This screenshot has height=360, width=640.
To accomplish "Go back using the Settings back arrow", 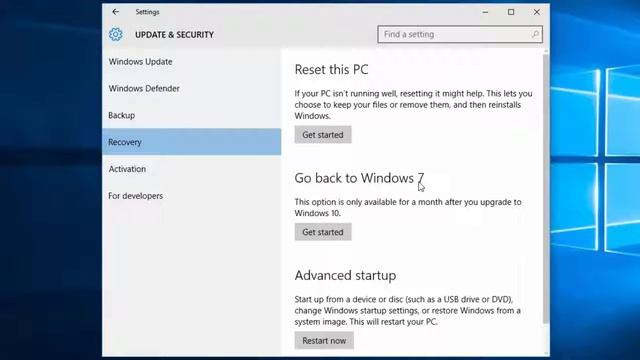I will coord(116,12).
